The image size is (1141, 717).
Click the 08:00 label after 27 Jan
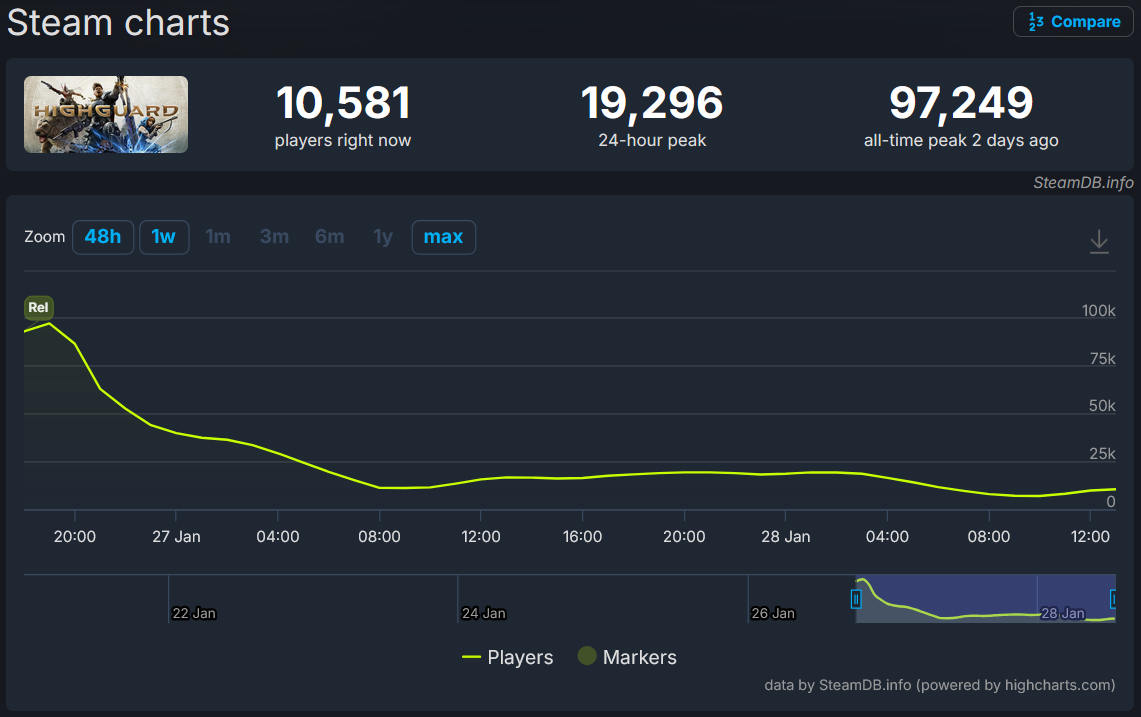click(x=379, y=536)
